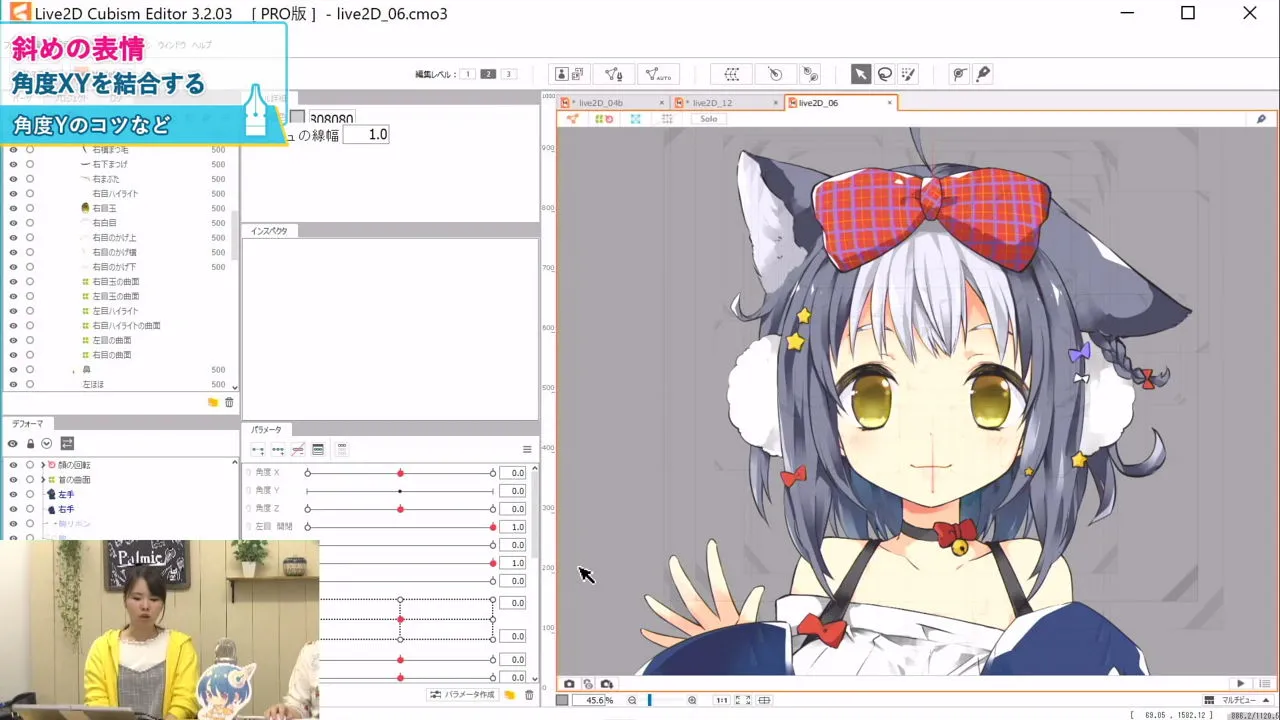Expand the 首の曲面 deformer tree item

click(43, 479)
